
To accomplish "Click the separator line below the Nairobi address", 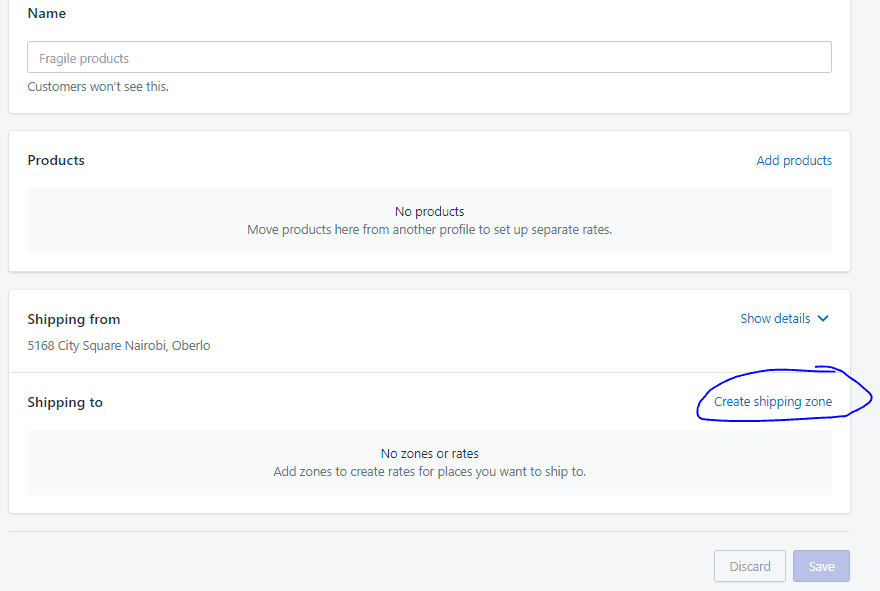I will (x=429, y=372).
